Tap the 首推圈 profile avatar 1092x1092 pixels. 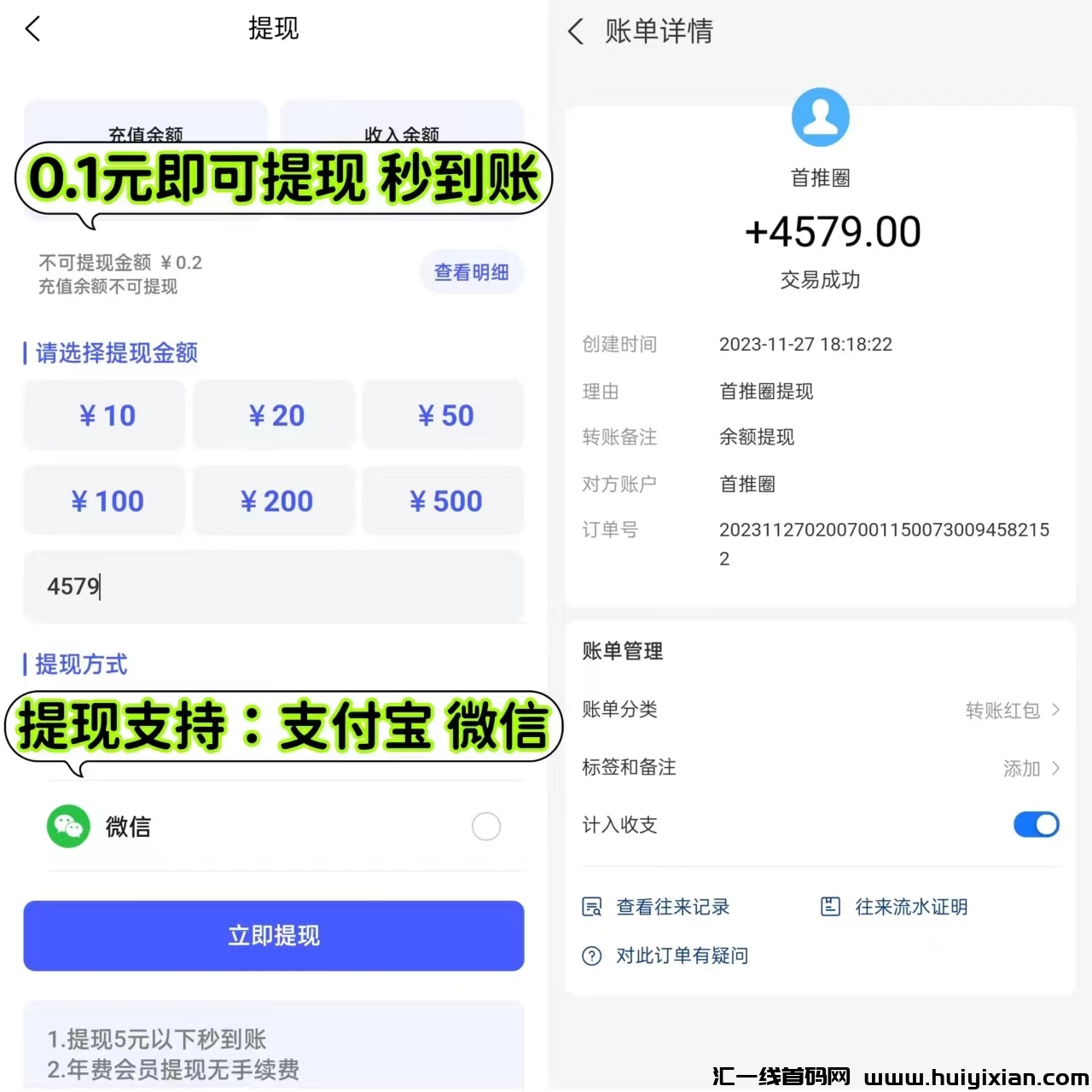click(820, 117)
